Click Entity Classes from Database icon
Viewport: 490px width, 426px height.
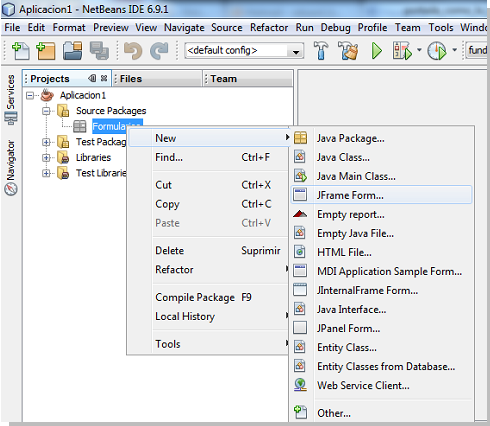tap(300, 366)
